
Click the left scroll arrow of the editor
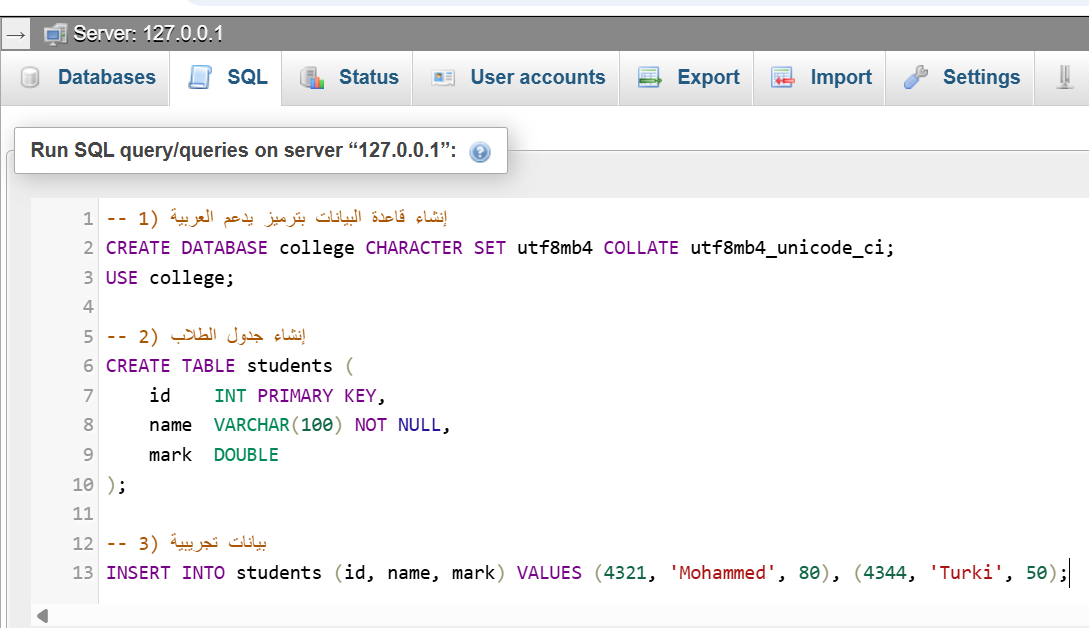[x=42, y=615]
